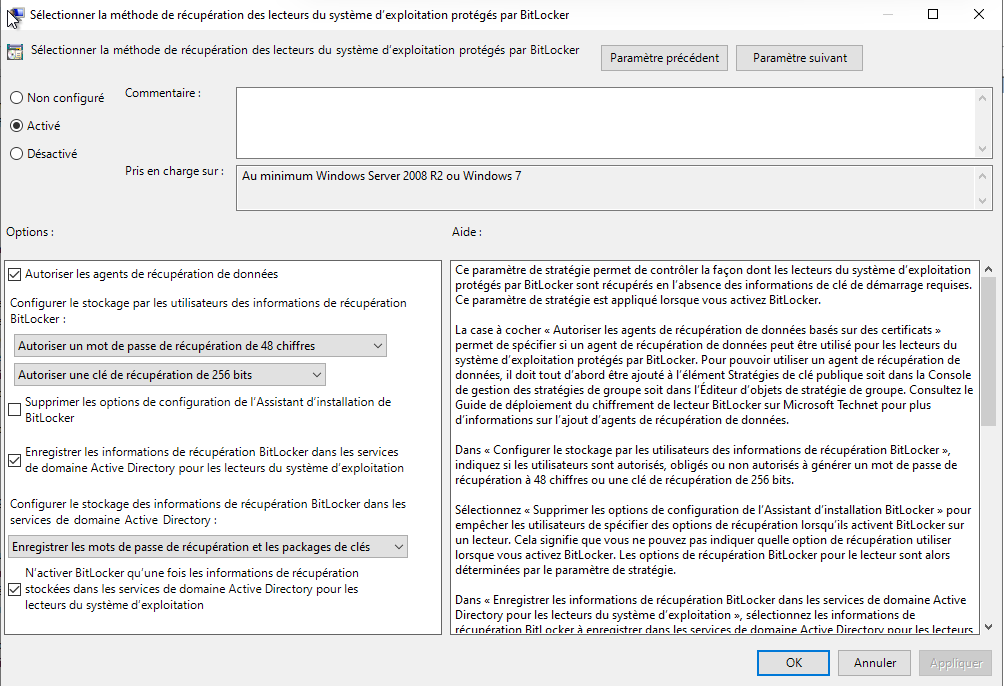Click the Aide panel scrollbar thumb

point(988,352)
